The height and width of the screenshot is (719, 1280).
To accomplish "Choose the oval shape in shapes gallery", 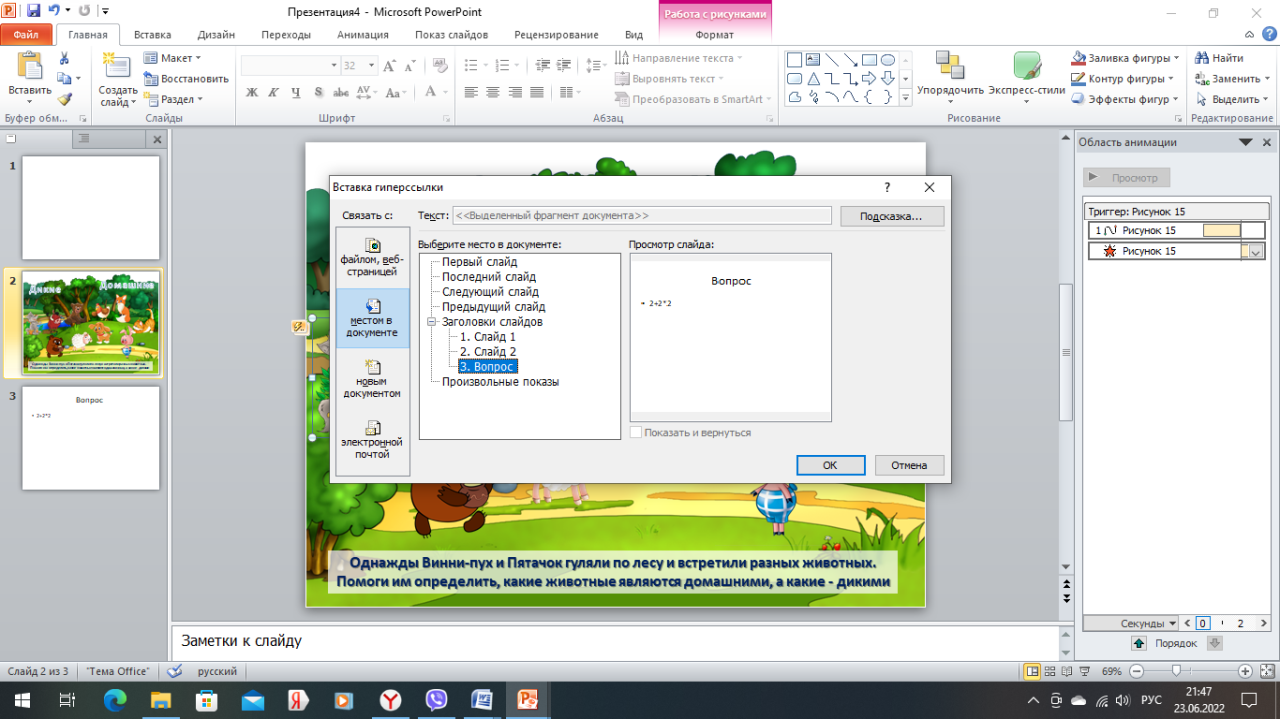I will click(x=887, y=59).
